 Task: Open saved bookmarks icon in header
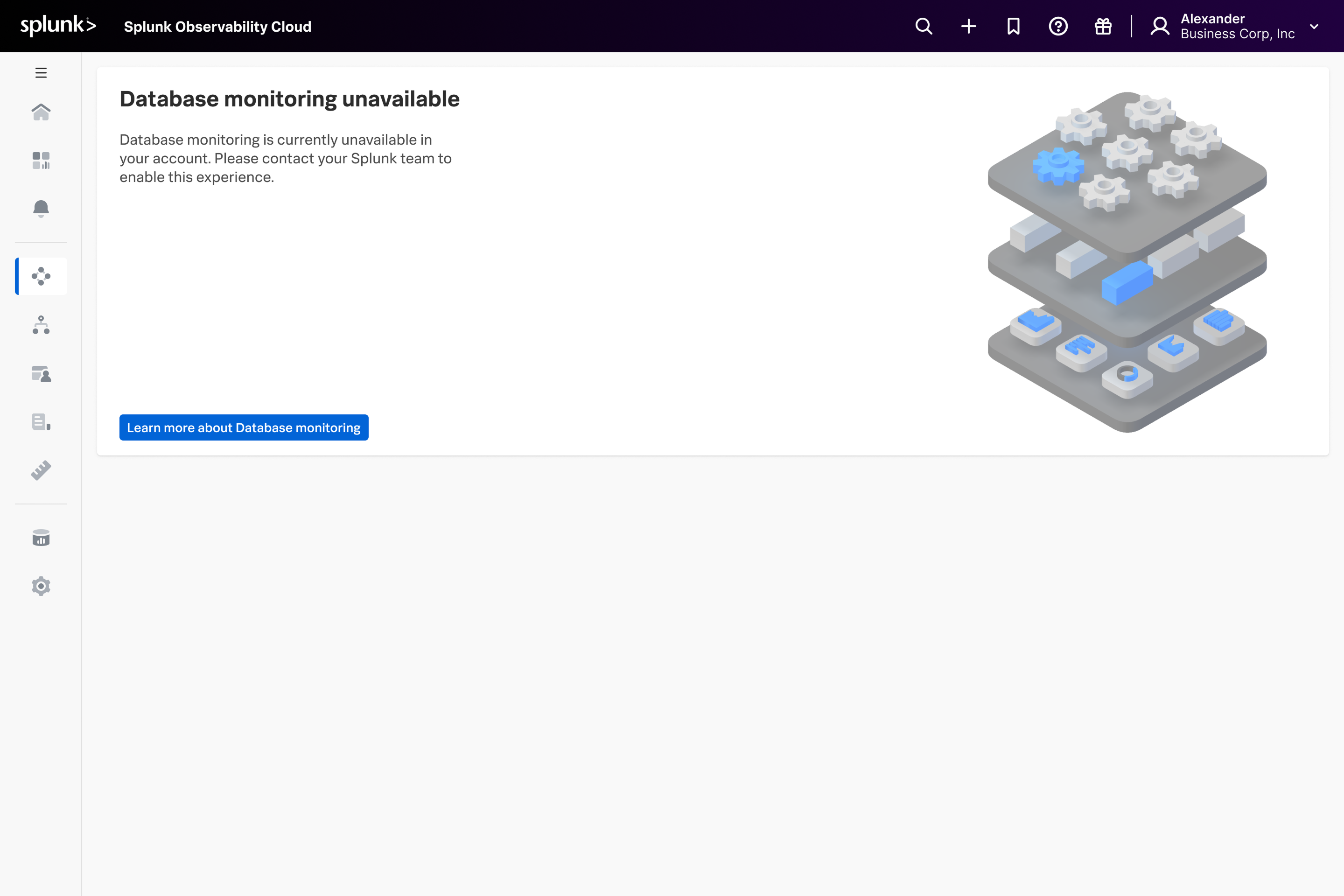point(1013,26)
